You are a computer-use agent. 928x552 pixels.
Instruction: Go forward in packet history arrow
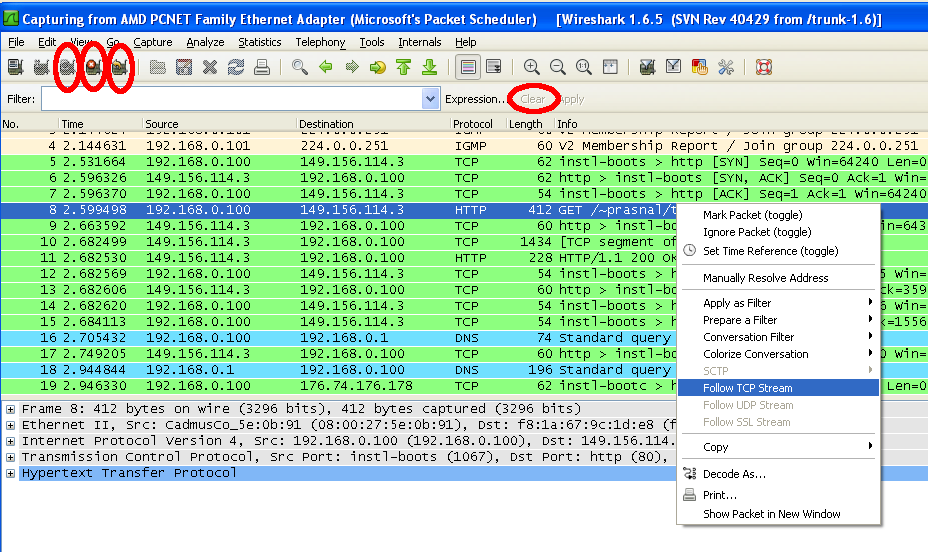pyautogui.click(x=352, y=67)
